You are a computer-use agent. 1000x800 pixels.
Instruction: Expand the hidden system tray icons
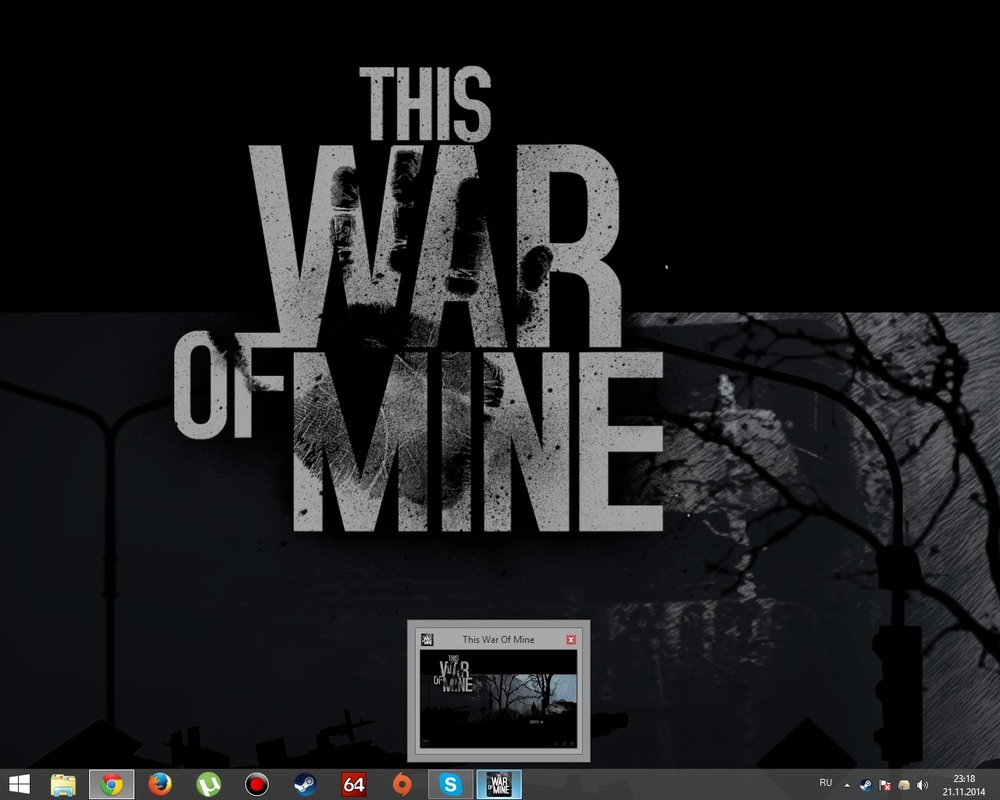849,784
